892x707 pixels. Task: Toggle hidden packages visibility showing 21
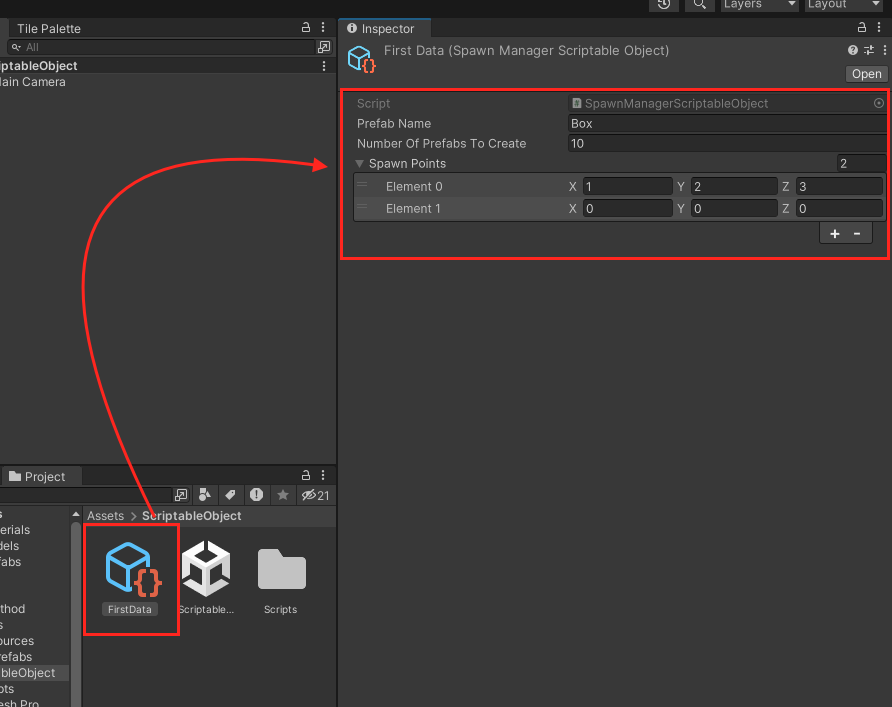coord(315,495)
